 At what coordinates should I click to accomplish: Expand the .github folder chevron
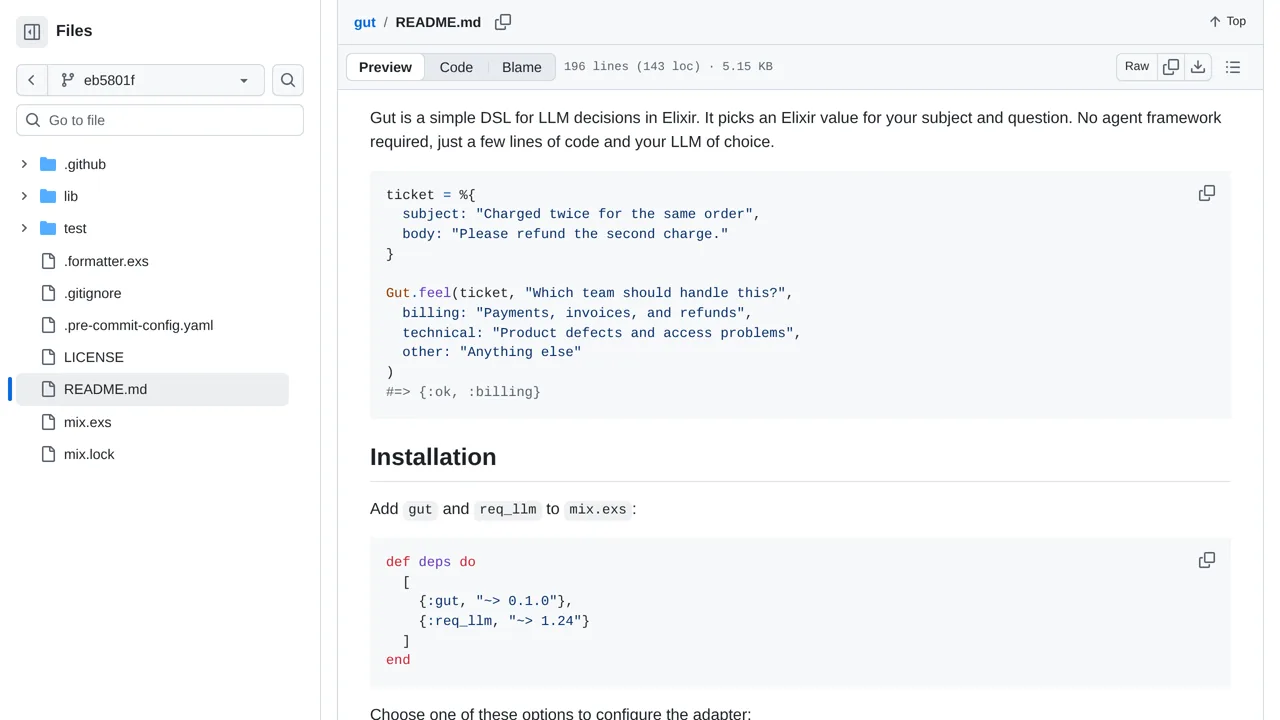24,164
